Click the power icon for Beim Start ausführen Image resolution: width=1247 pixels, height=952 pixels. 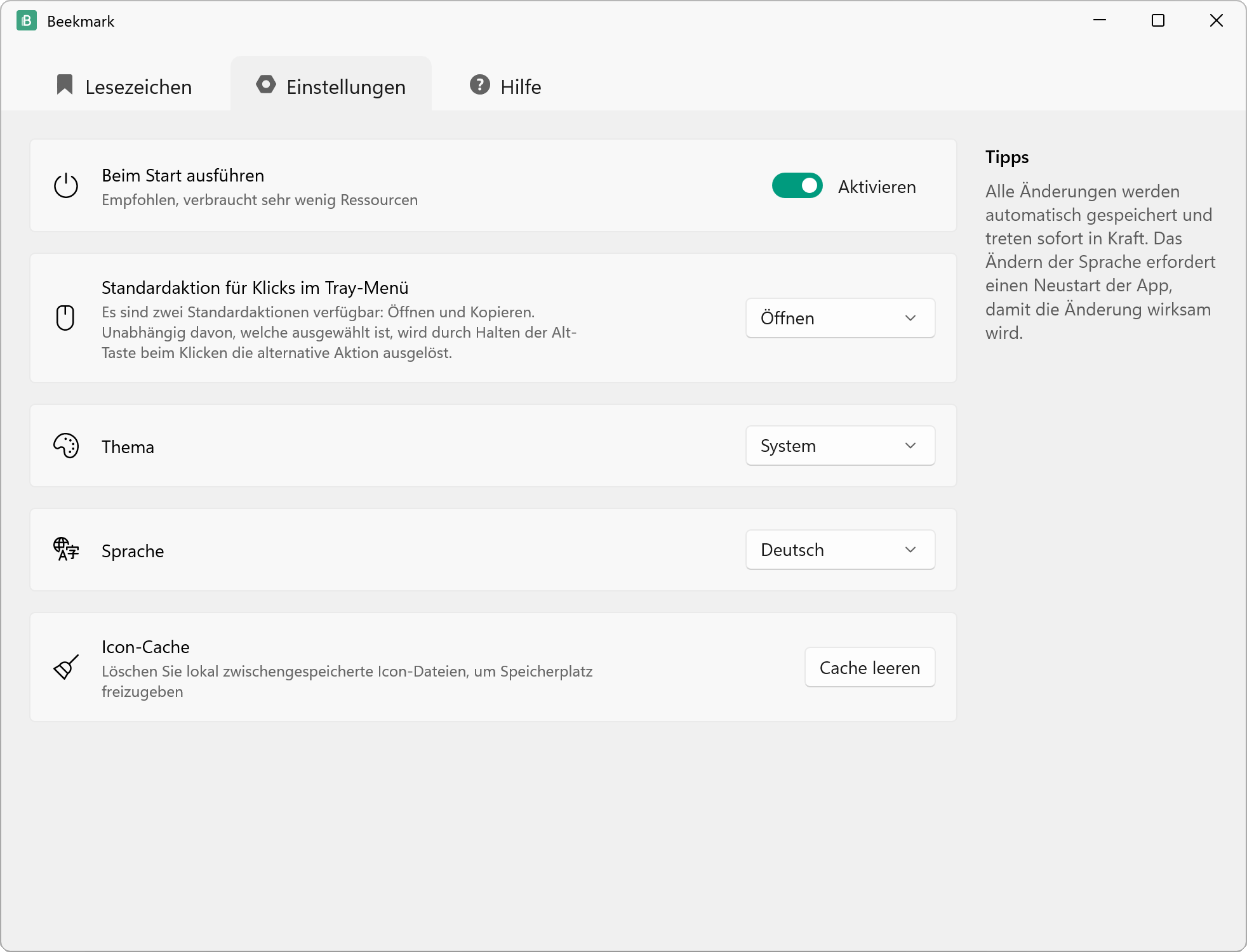66,186
